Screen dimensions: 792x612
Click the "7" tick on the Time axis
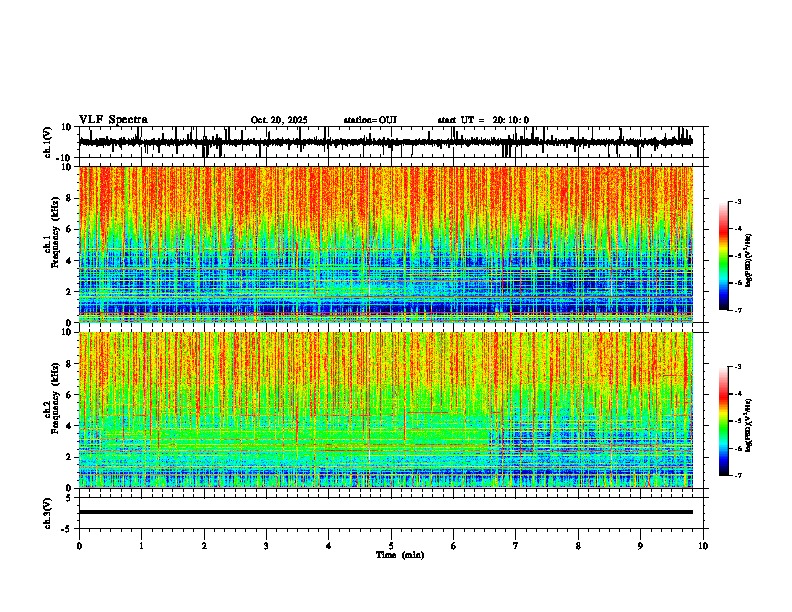[516, 546]
